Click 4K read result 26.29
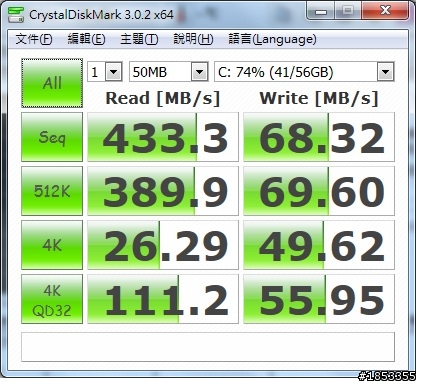Image resolution: width=422 pixels, height=384 pixels. click(x=163, y=245)
